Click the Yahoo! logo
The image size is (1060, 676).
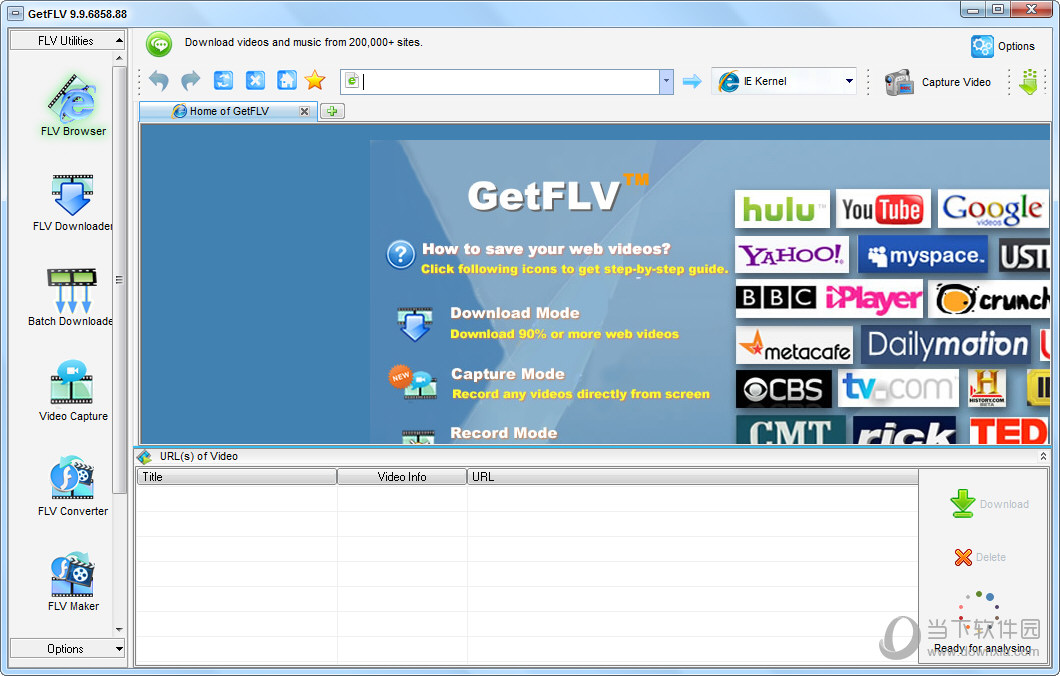tap(792, 255)
